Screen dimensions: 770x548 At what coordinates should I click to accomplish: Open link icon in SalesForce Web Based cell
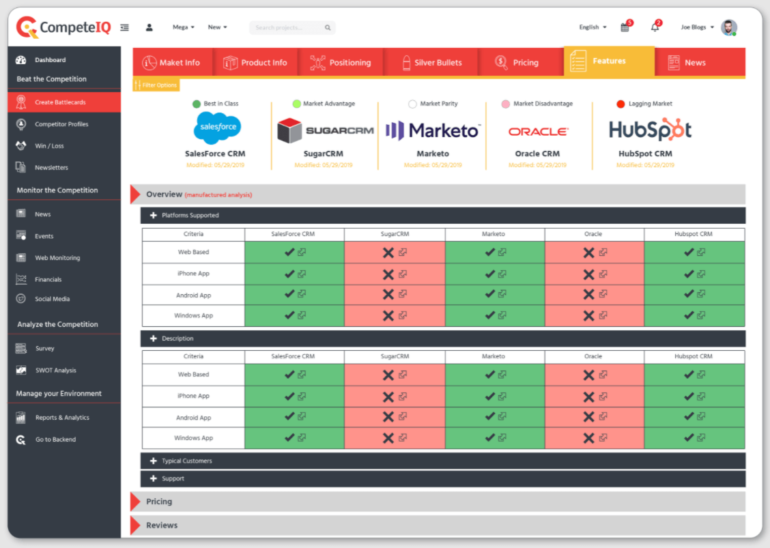(301, 253)
